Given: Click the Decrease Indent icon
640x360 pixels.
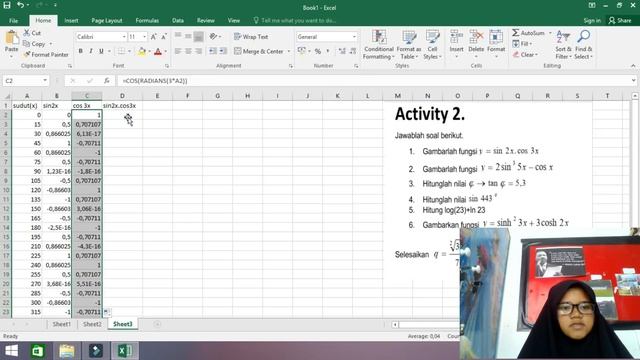Looking at the screenshot, I should [213, 51].
